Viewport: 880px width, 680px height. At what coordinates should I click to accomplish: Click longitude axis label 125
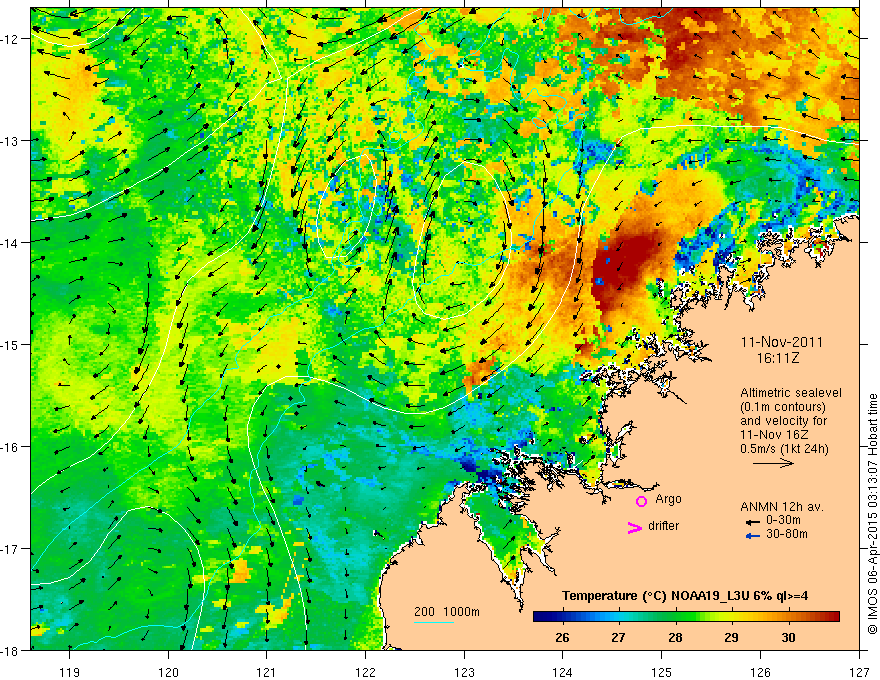pyautogui.click(x=662, y=672)
